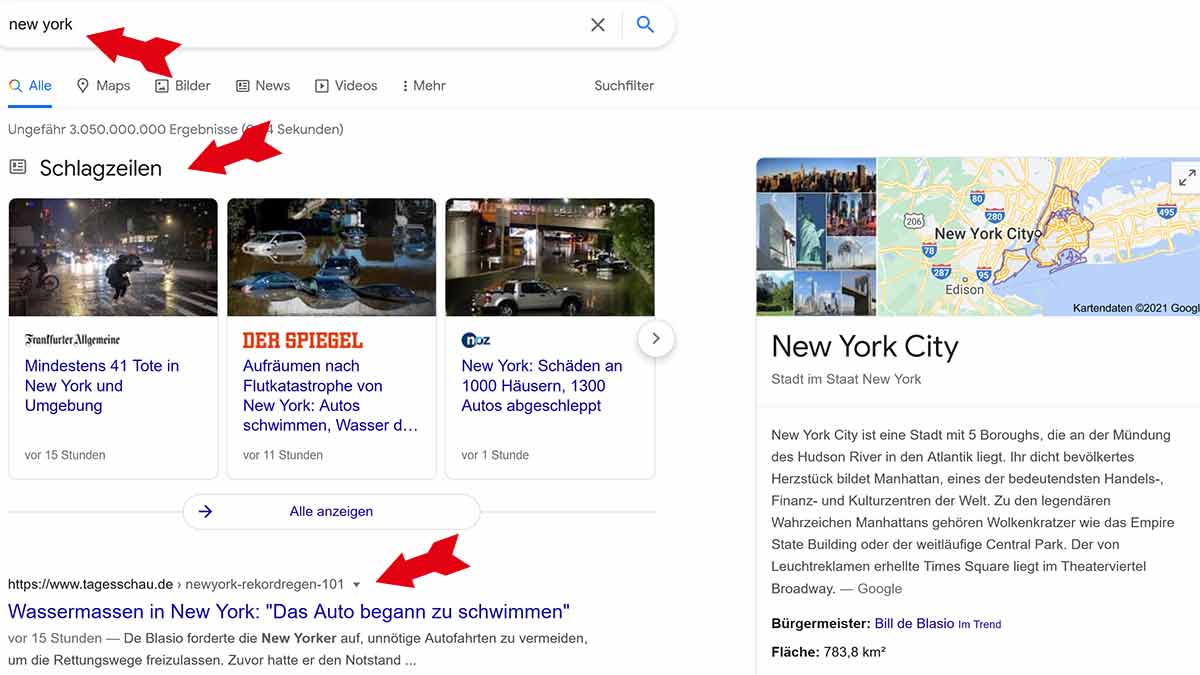
Task: Open the Der Spiegel flooded cars thumbnail
Action: (x=332, y=257)
